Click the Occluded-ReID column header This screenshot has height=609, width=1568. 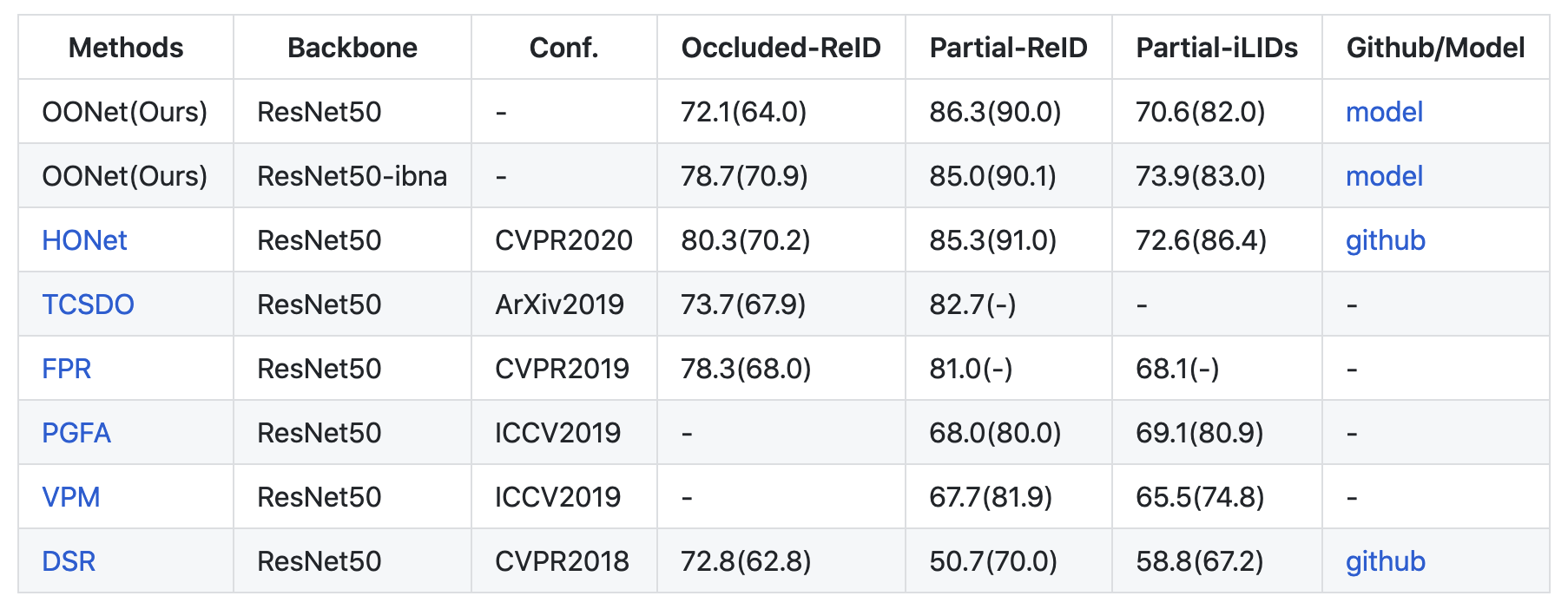tap(781, 48)
